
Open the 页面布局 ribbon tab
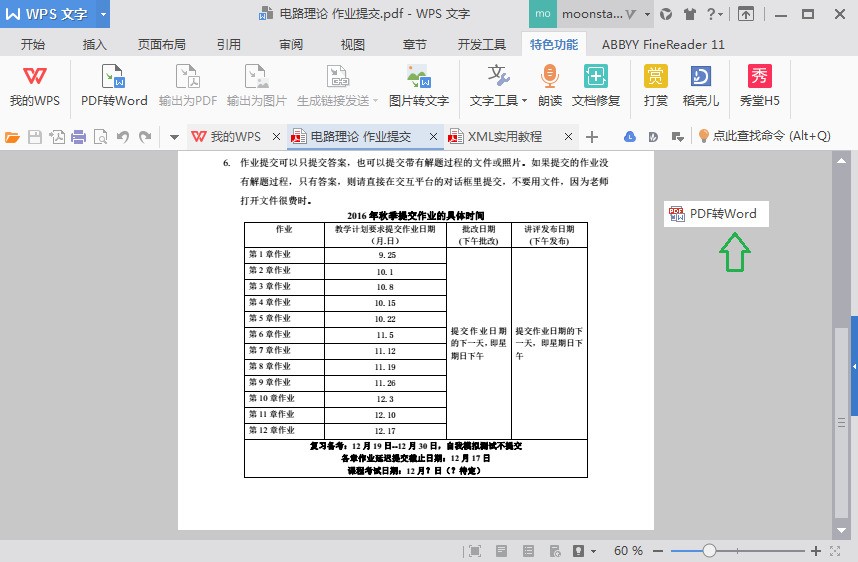tap(161, 44)
